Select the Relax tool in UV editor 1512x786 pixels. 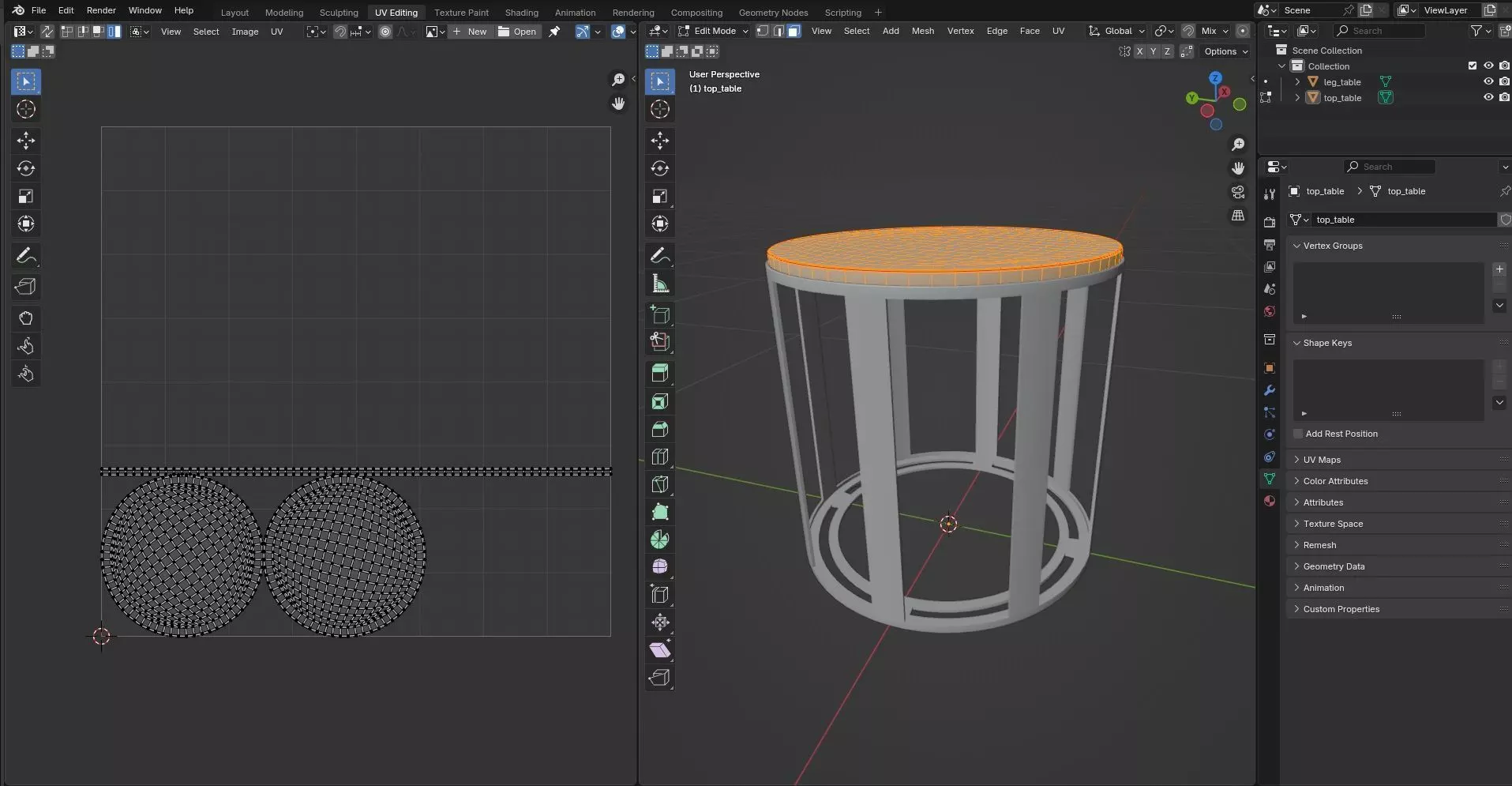[x=26, y=346]
